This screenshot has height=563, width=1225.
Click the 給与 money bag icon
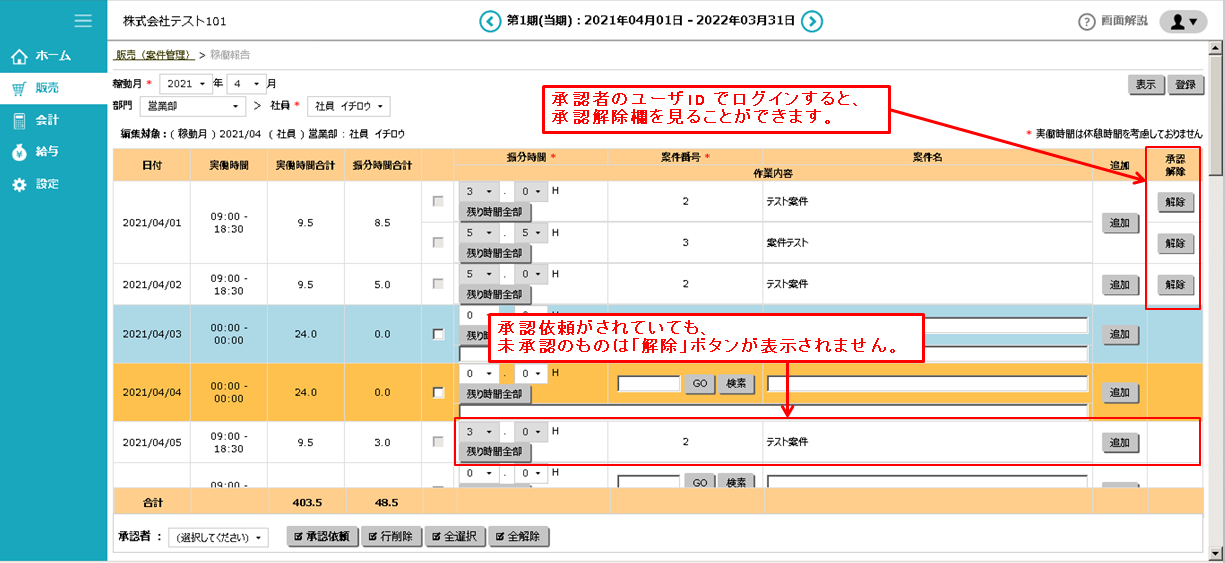click(x=19, y=152)
